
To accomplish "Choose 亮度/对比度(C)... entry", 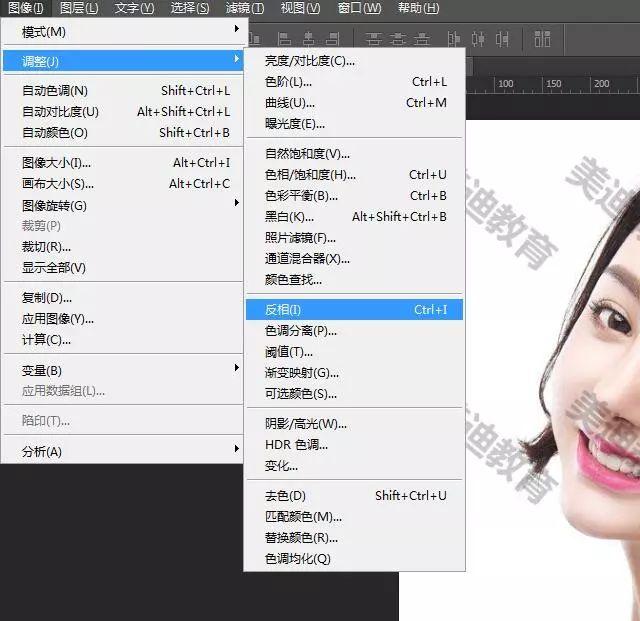I will (x=354, y=61).
